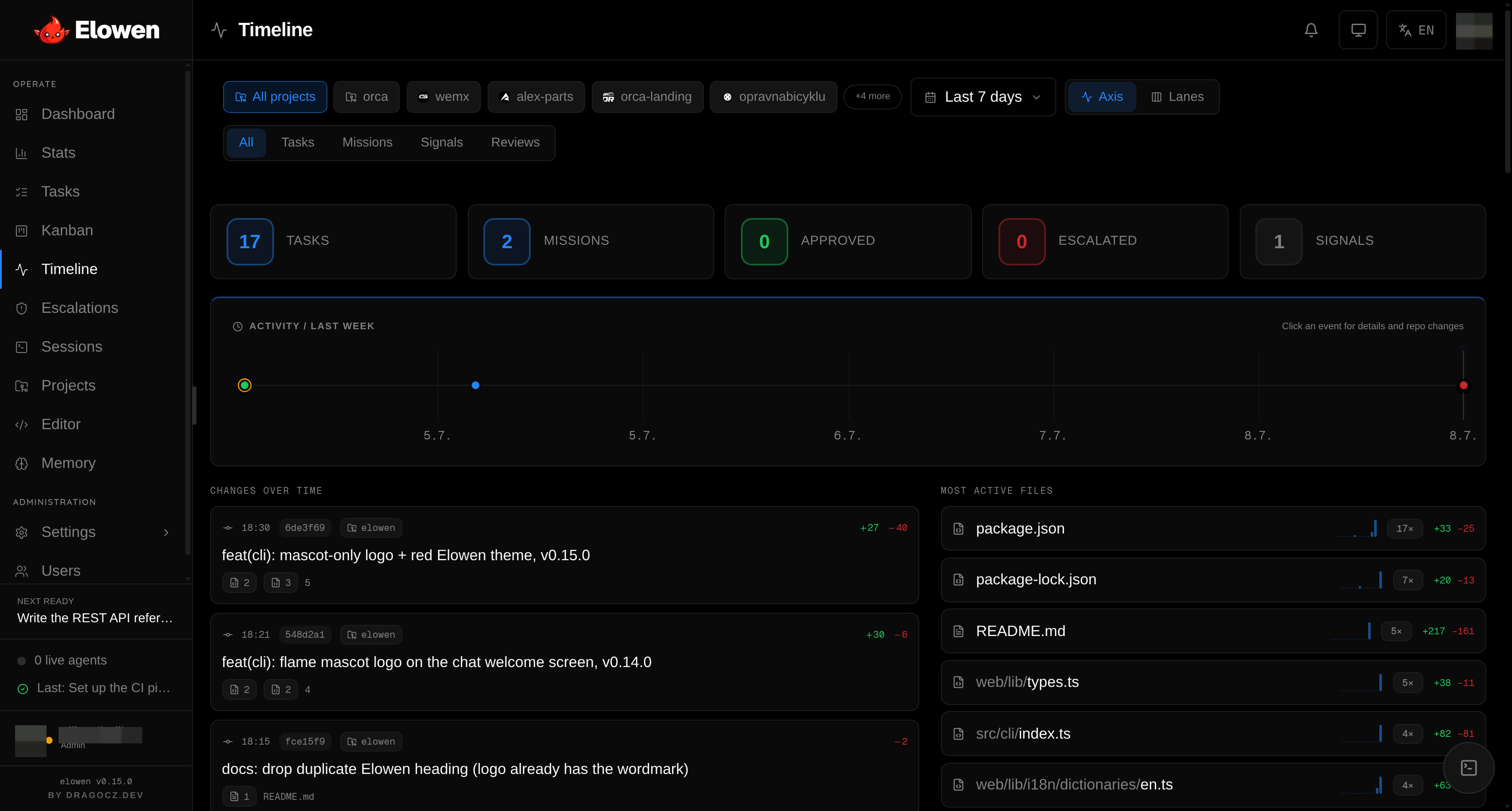Open commit 6de3f69 hash badge

point(305,528)
